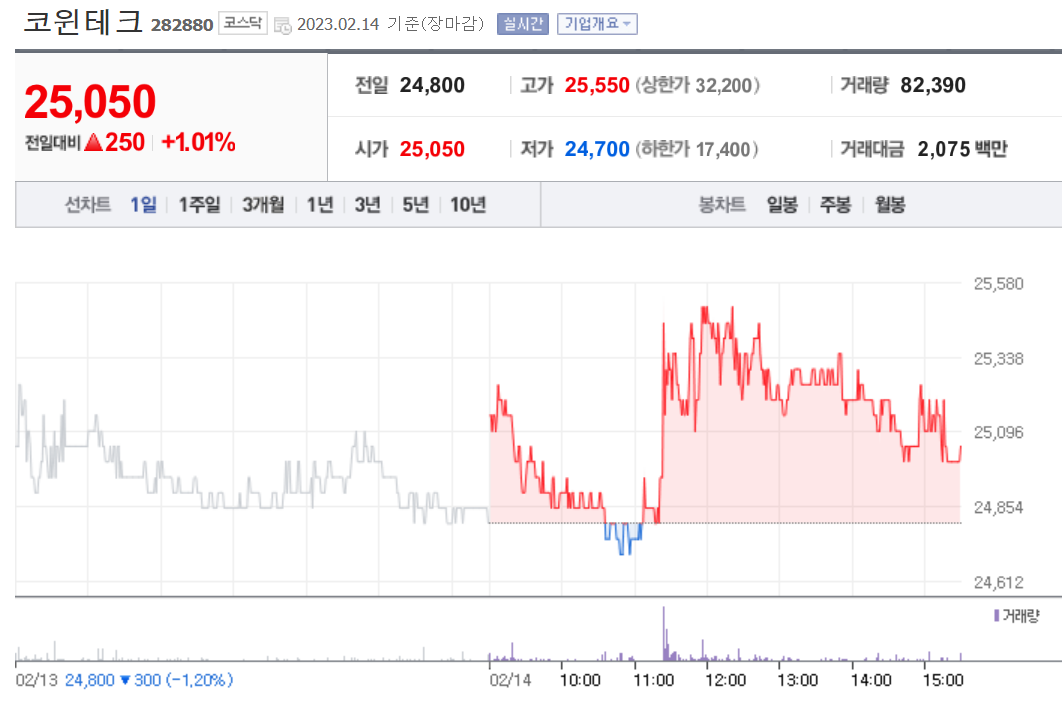This screenshot has width=1062, height=706.
Task: Click the 25,580 y-axis label
Action: 998,284
